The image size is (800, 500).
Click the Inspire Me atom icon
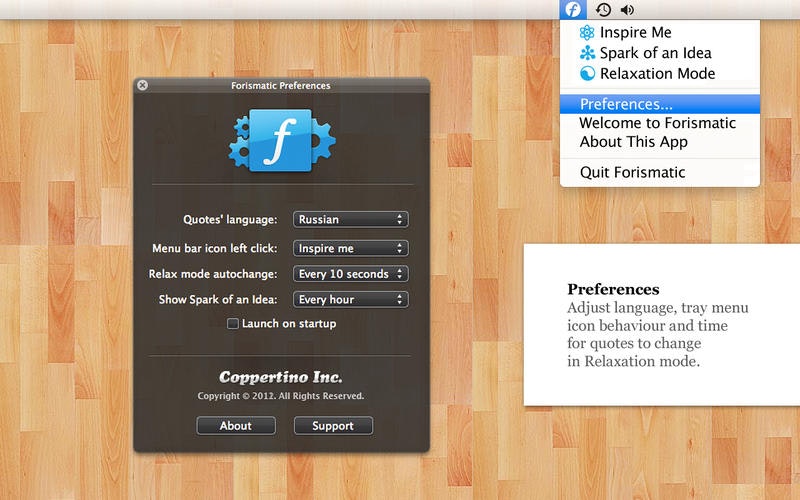(x=587, y=33)
